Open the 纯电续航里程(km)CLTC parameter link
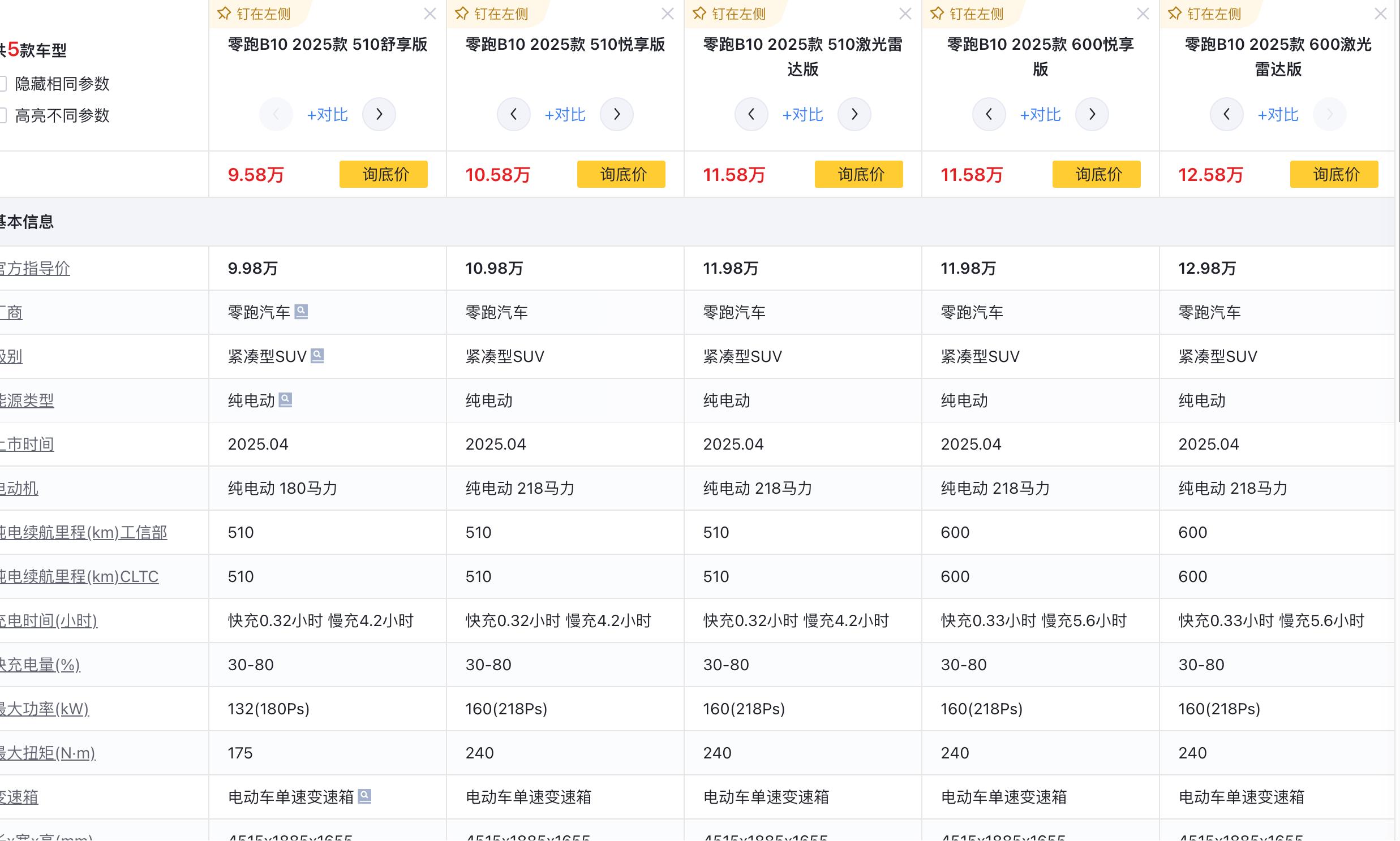The height and width of the screenshot is (841, 1400). [79, 576]
